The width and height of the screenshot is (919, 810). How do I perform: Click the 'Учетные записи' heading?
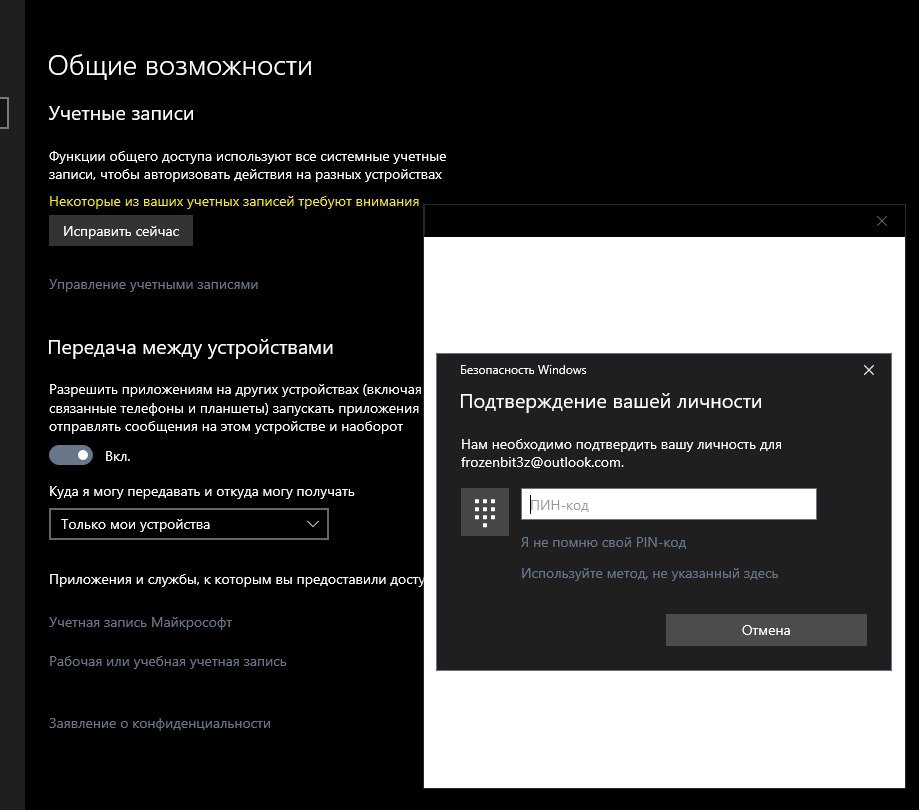click(x=121, y=113)
